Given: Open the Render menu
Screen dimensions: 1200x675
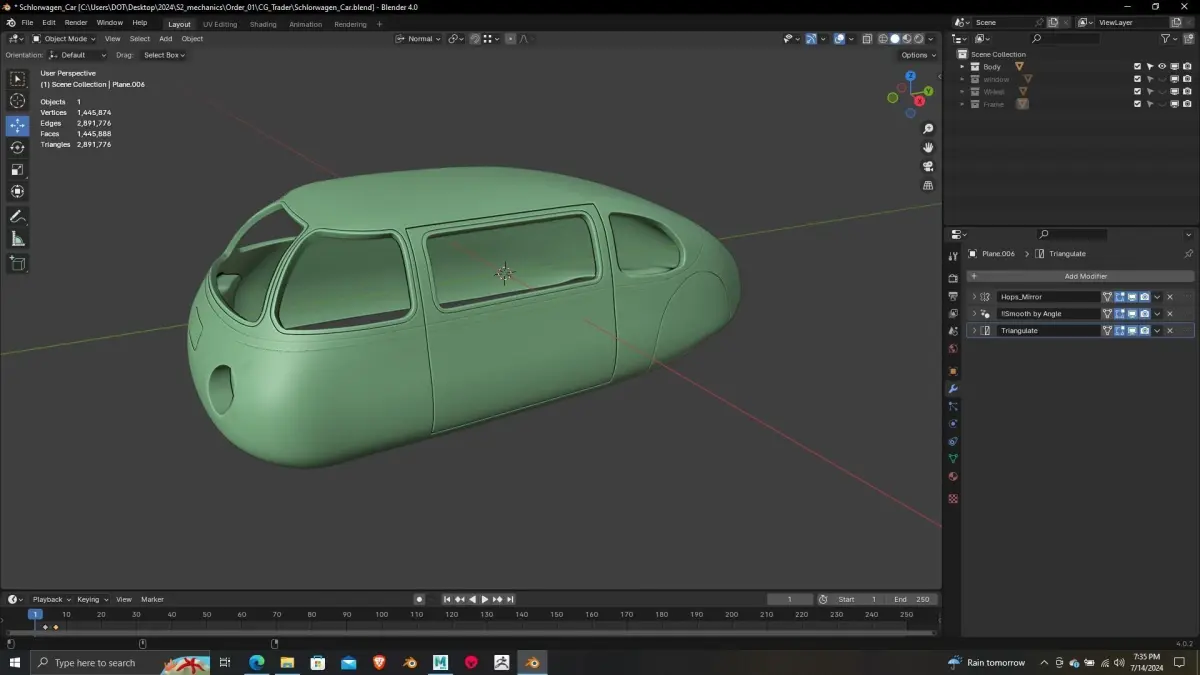Looking at the screenshot, I should (x=76, y=22).
